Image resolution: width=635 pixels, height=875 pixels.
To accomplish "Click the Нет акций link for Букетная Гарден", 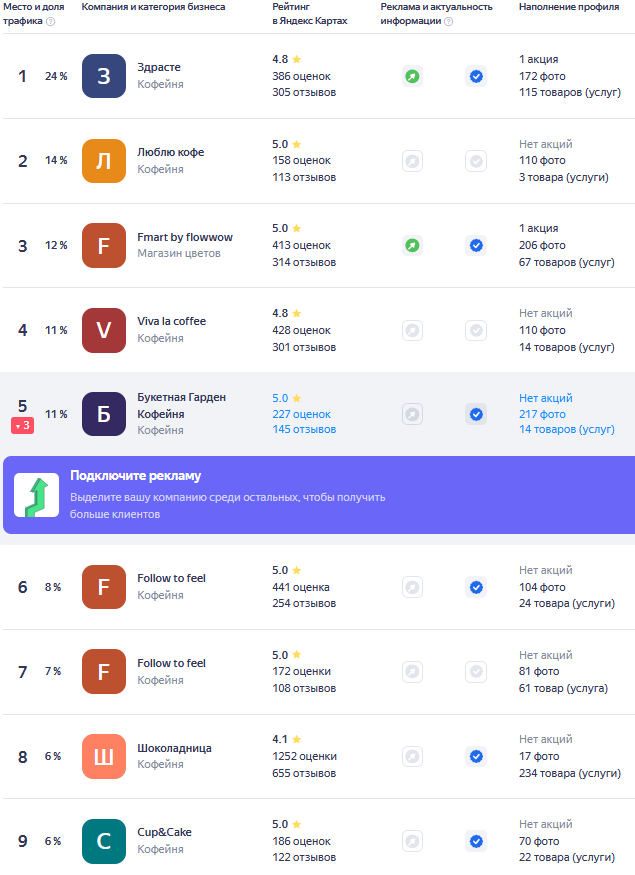I will [x=546, y=398].
